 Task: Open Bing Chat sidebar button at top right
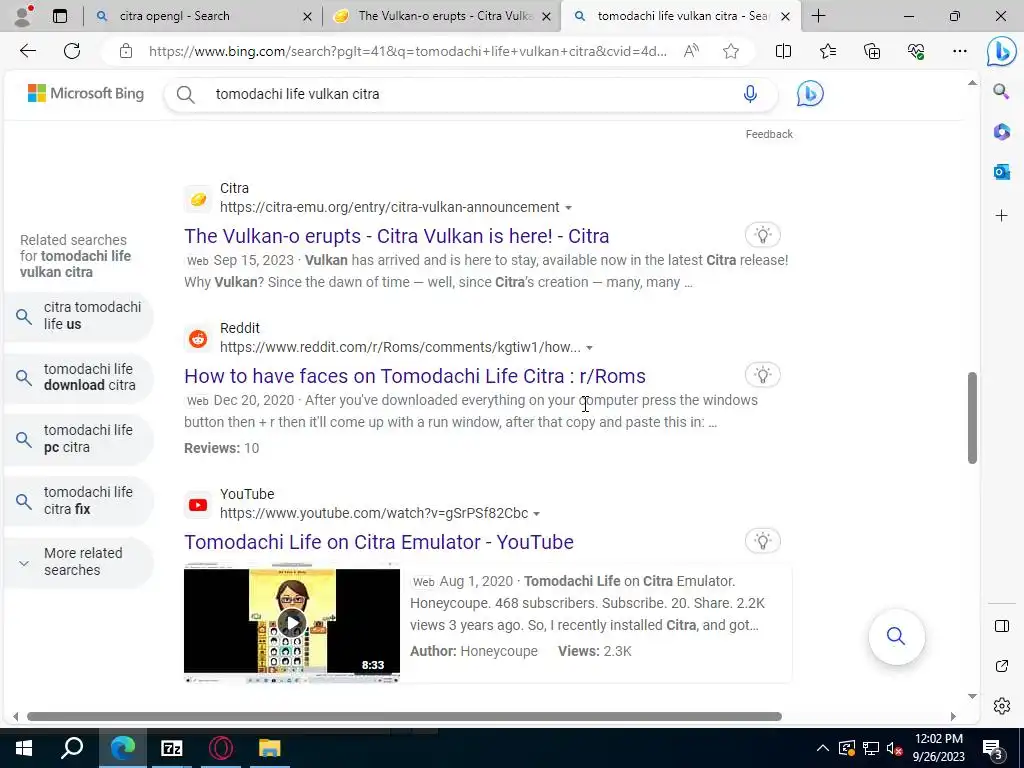(x=1001, y=52)
